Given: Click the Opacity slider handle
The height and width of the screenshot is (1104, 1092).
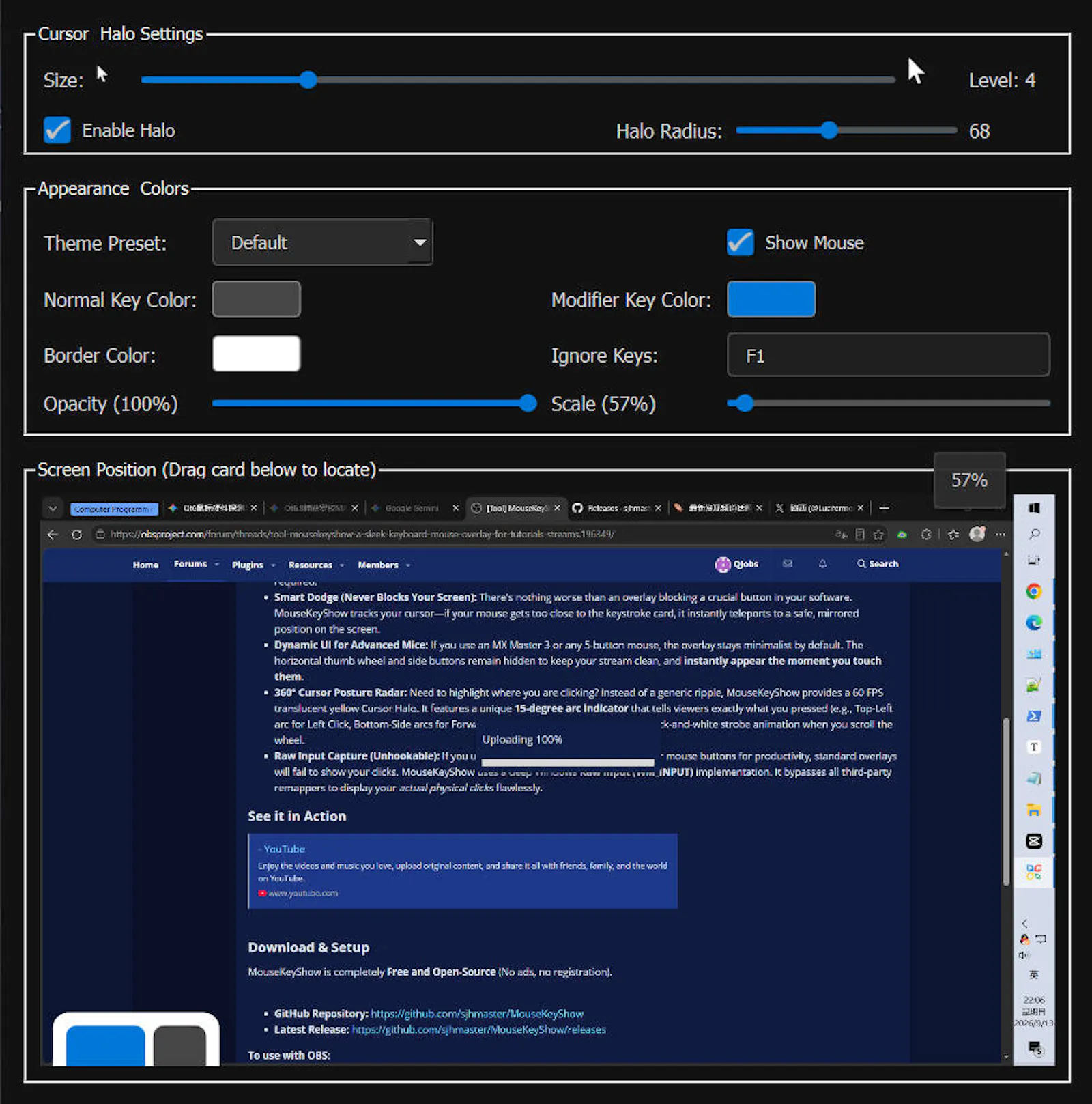Looking at the screenshot, I should coord(528,404).
